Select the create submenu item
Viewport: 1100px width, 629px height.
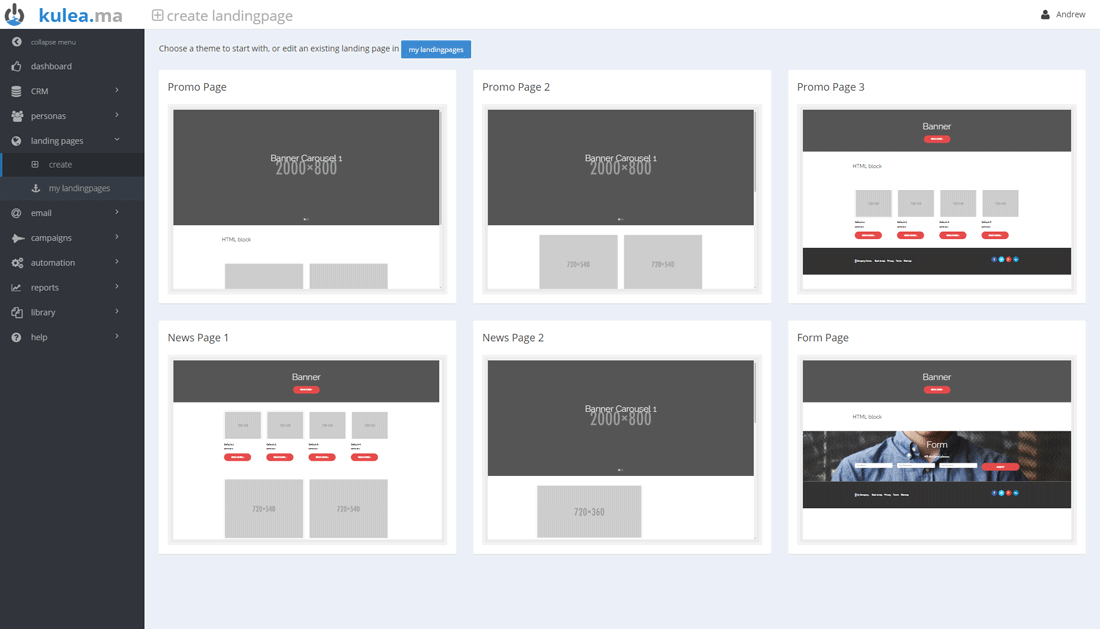click(60, 164)
